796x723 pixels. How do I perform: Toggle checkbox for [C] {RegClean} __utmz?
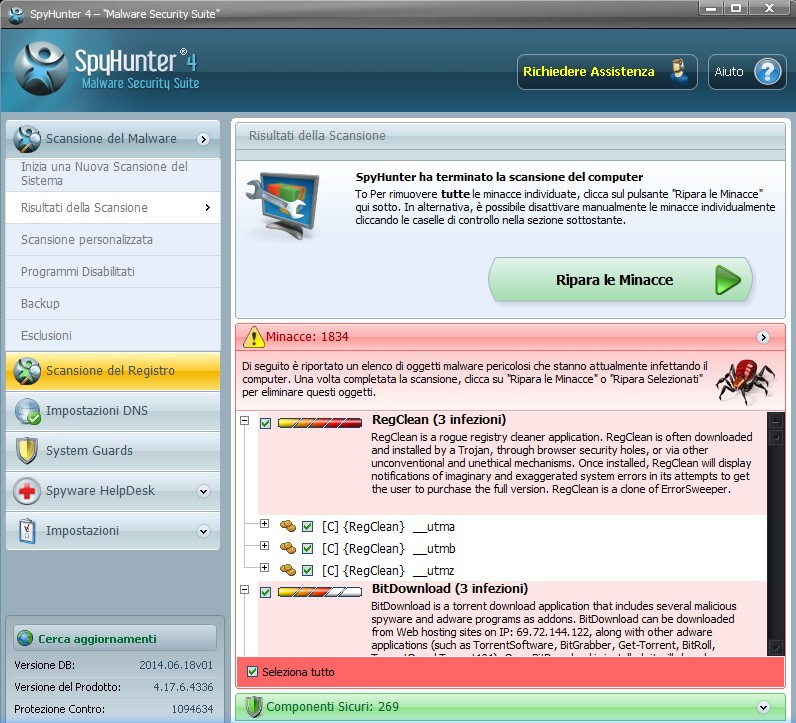(308, 570)
